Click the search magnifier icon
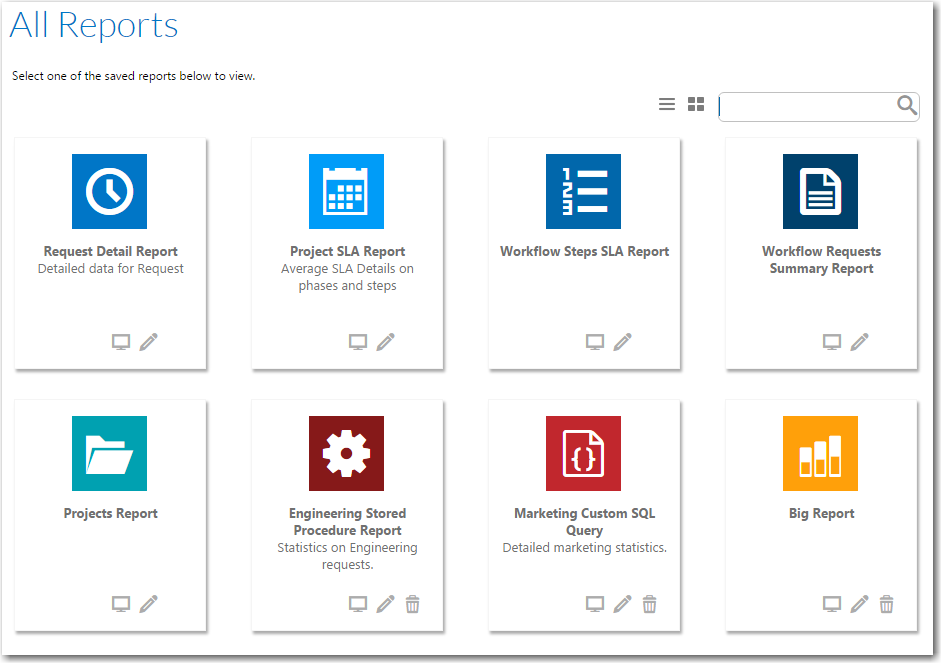This screenshot has width=941, height=663. [x=907, y=105]
